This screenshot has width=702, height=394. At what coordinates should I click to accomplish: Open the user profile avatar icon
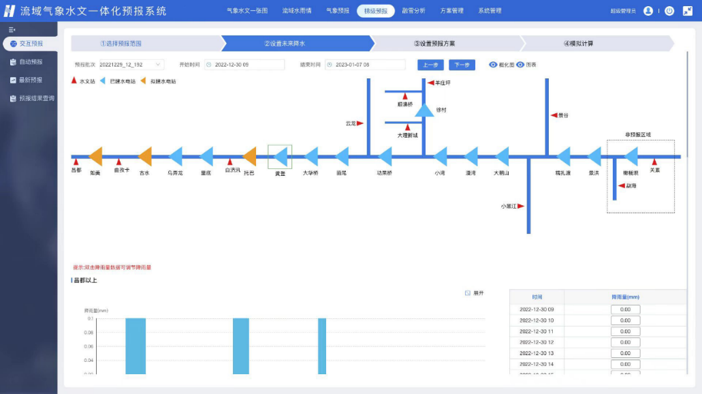click(x=648, y=11)
